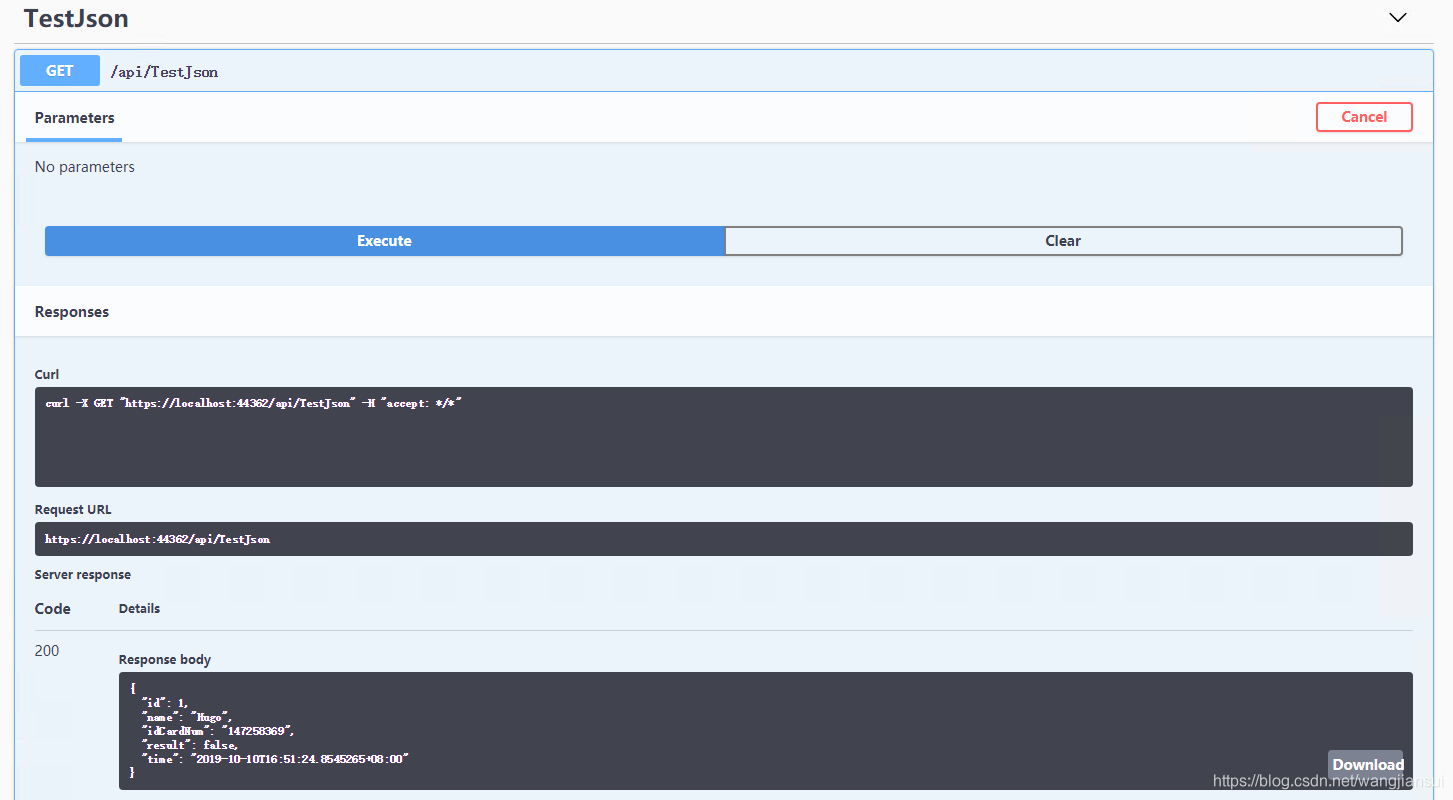Click the "result": false line
The width and height of the screenshot is (1453, 800).
[190, 745]
